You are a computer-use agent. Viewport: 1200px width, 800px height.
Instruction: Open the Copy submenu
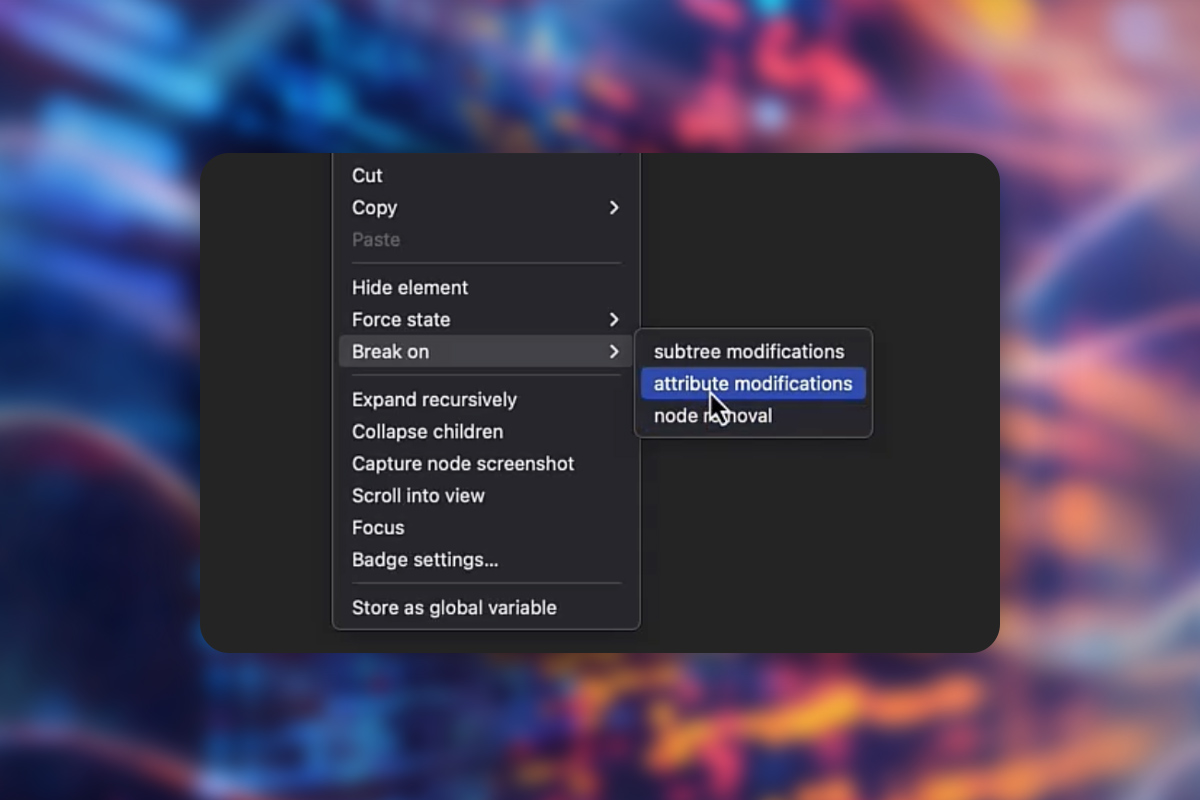[x=485, y=207]
